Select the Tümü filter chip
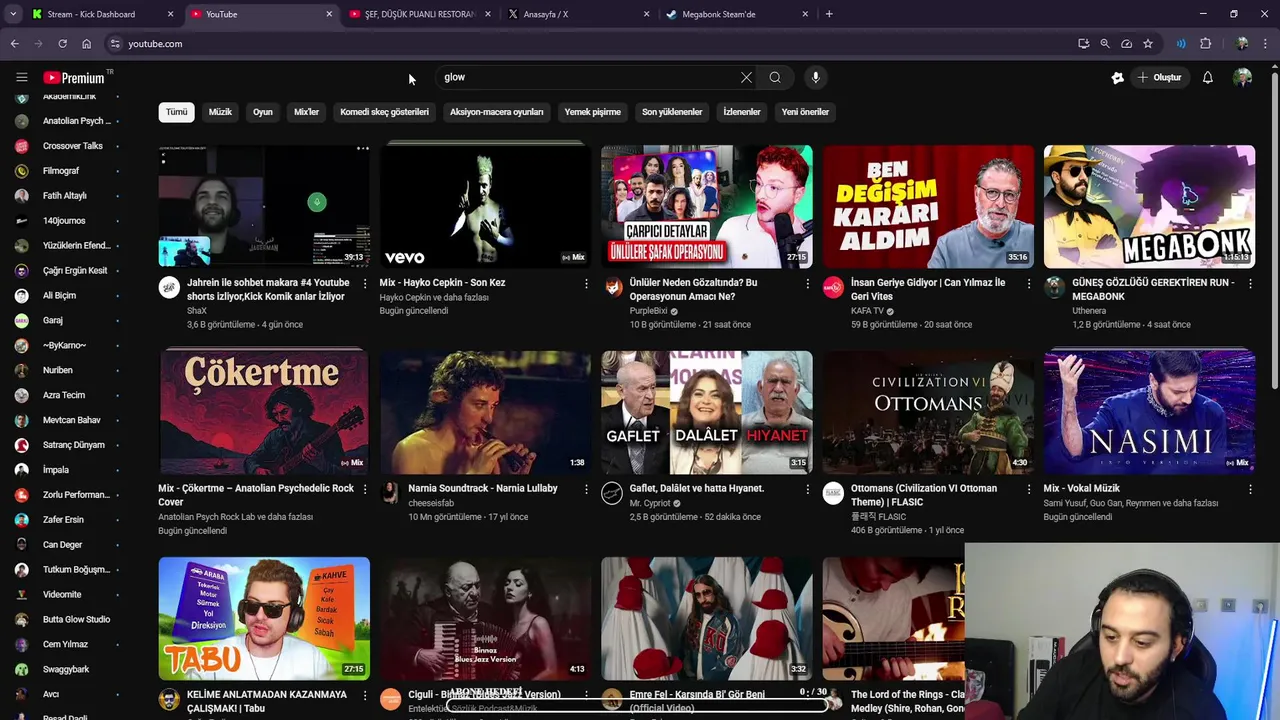The image size is (1280, 720). coord(176,112)
